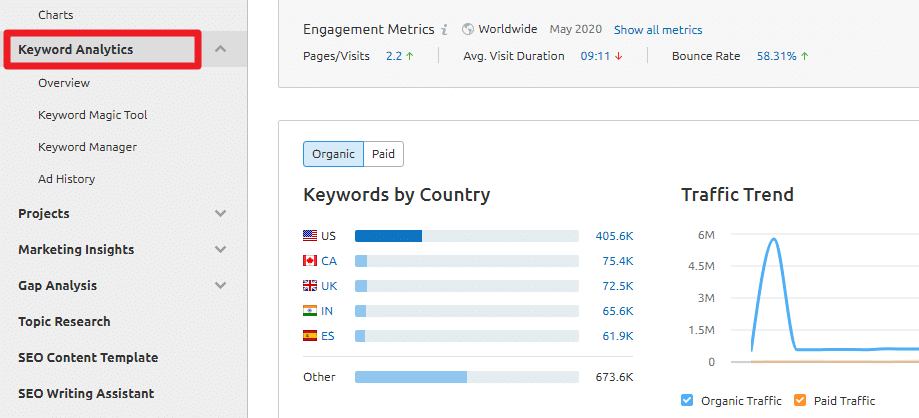Viewport: 919px width, 418px height.
Task: Collapse the Keyword Analytics section chevron
Action: 220,49
